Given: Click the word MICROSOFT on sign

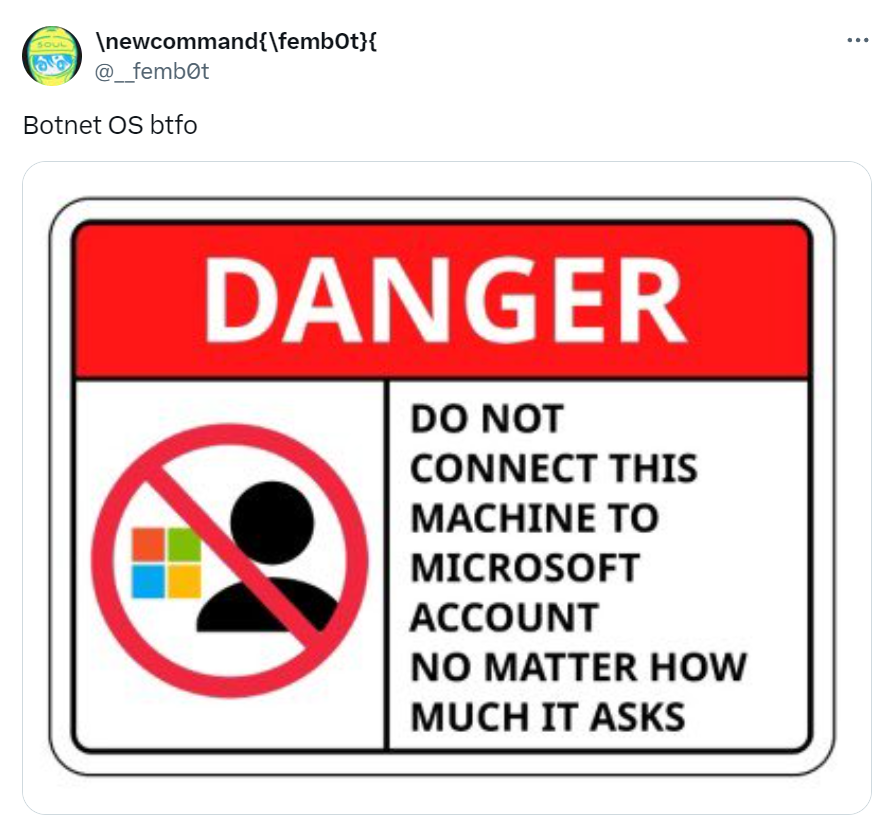Looking at the screenshot, I should point(525,568).
